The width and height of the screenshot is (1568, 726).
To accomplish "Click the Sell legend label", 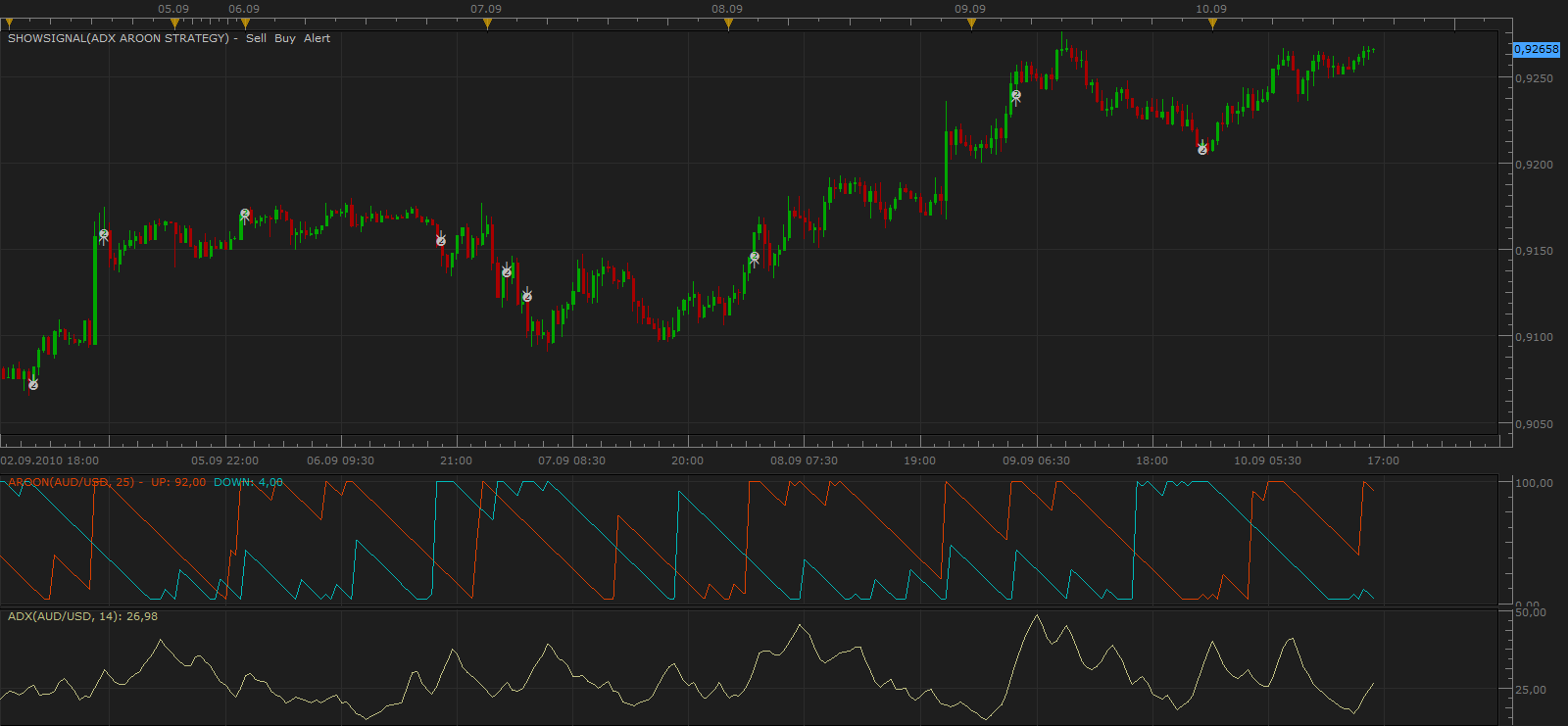I will point(256,38).
